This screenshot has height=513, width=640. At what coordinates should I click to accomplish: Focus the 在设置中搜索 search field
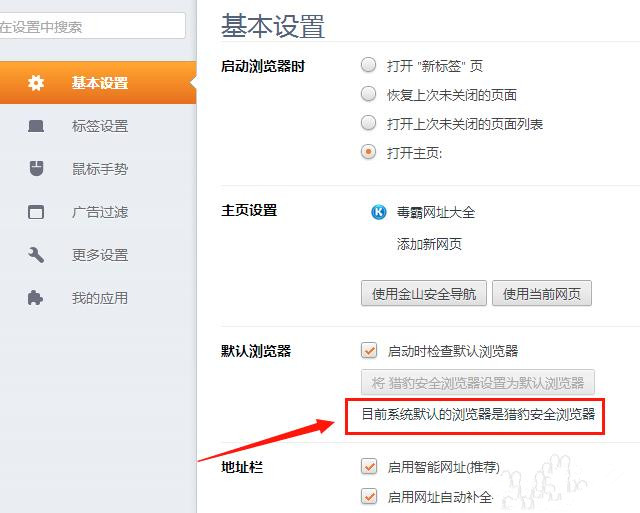pos(90,27)
